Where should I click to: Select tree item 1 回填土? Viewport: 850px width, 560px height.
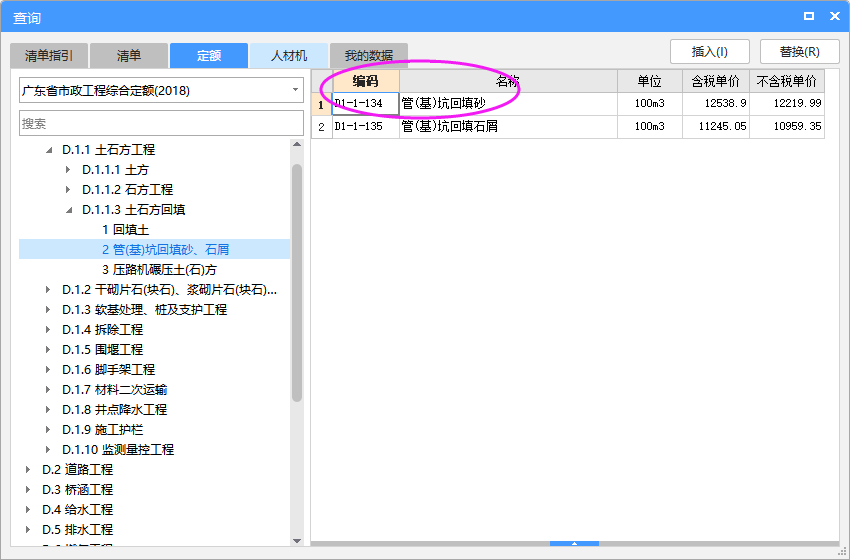(125, 230)
